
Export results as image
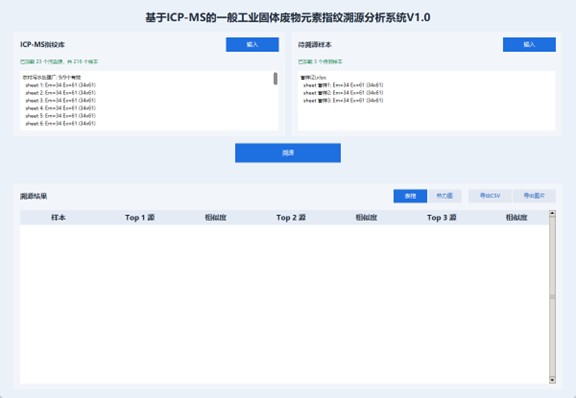click(534, 196)
